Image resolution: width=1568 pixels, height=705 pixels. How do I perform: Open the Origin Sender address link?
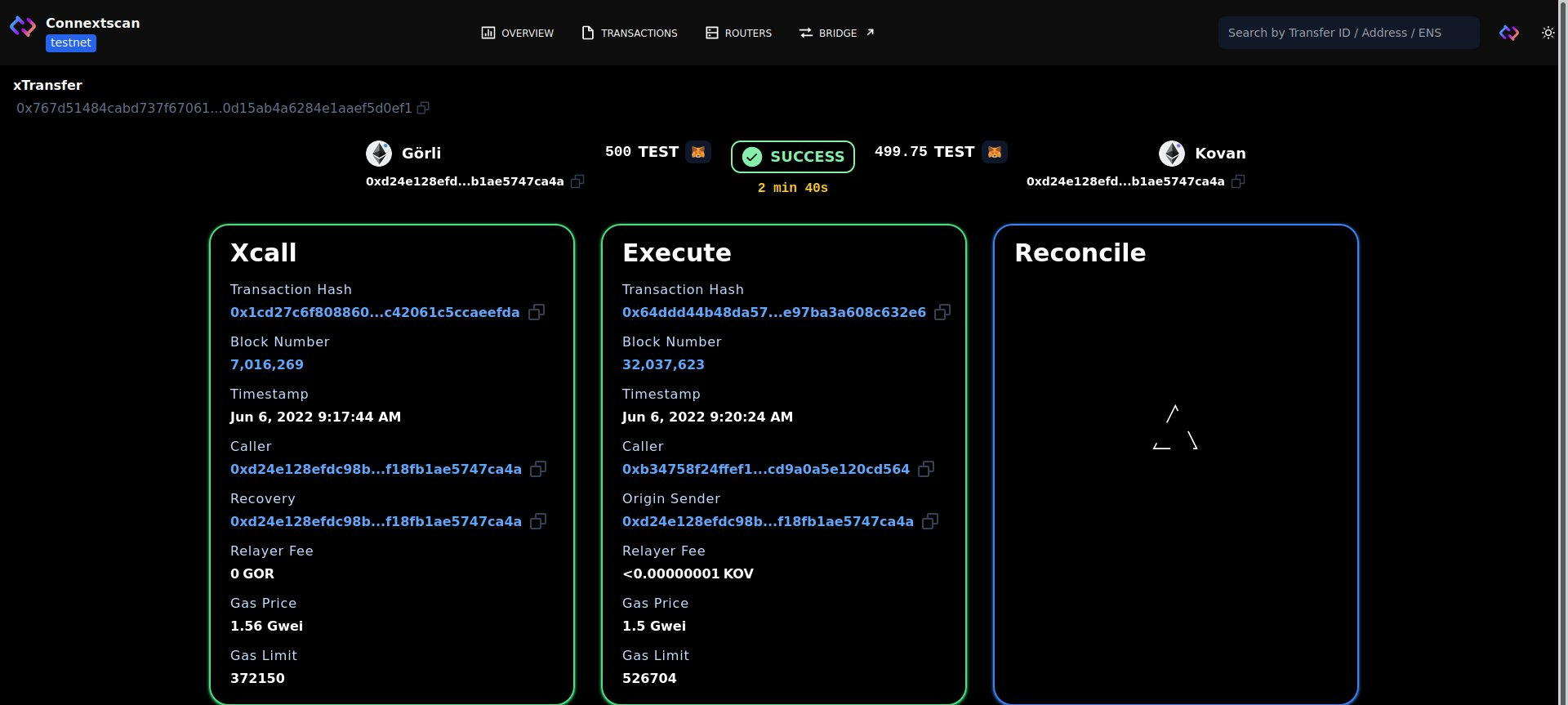pyautogui.click(x=768, y=521)
